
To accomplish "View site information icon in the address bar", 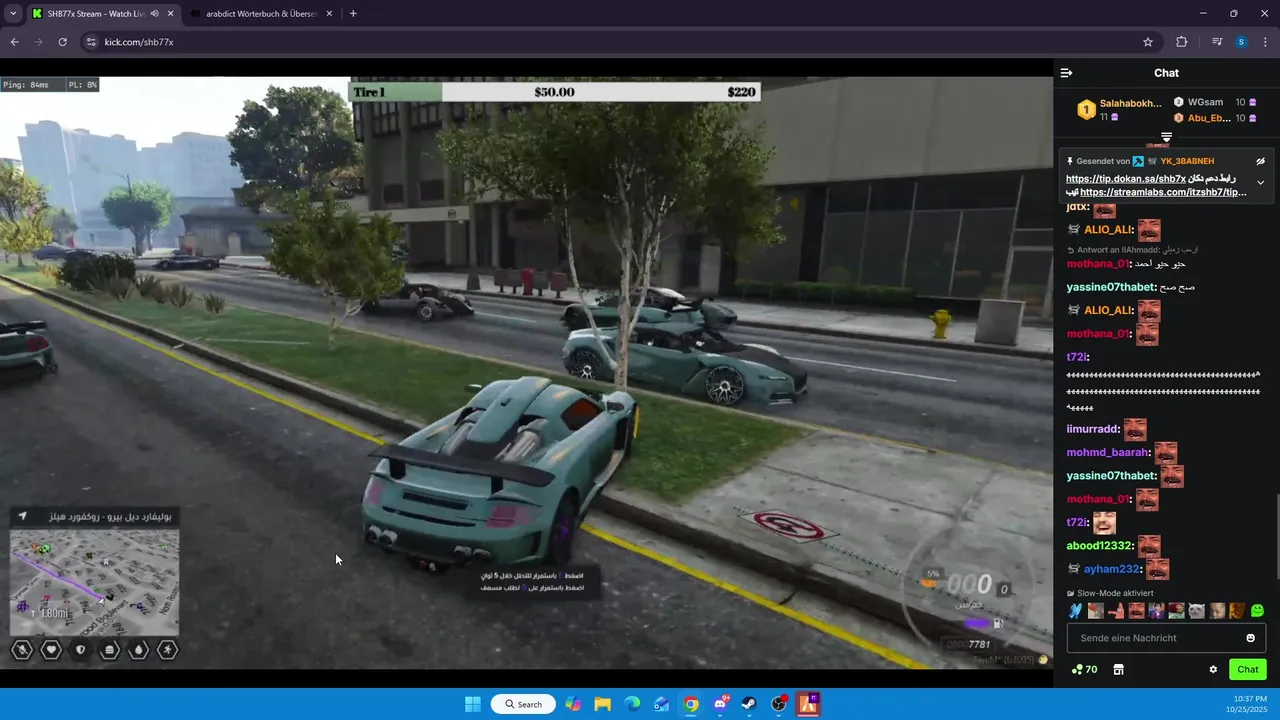I will 91,42.
